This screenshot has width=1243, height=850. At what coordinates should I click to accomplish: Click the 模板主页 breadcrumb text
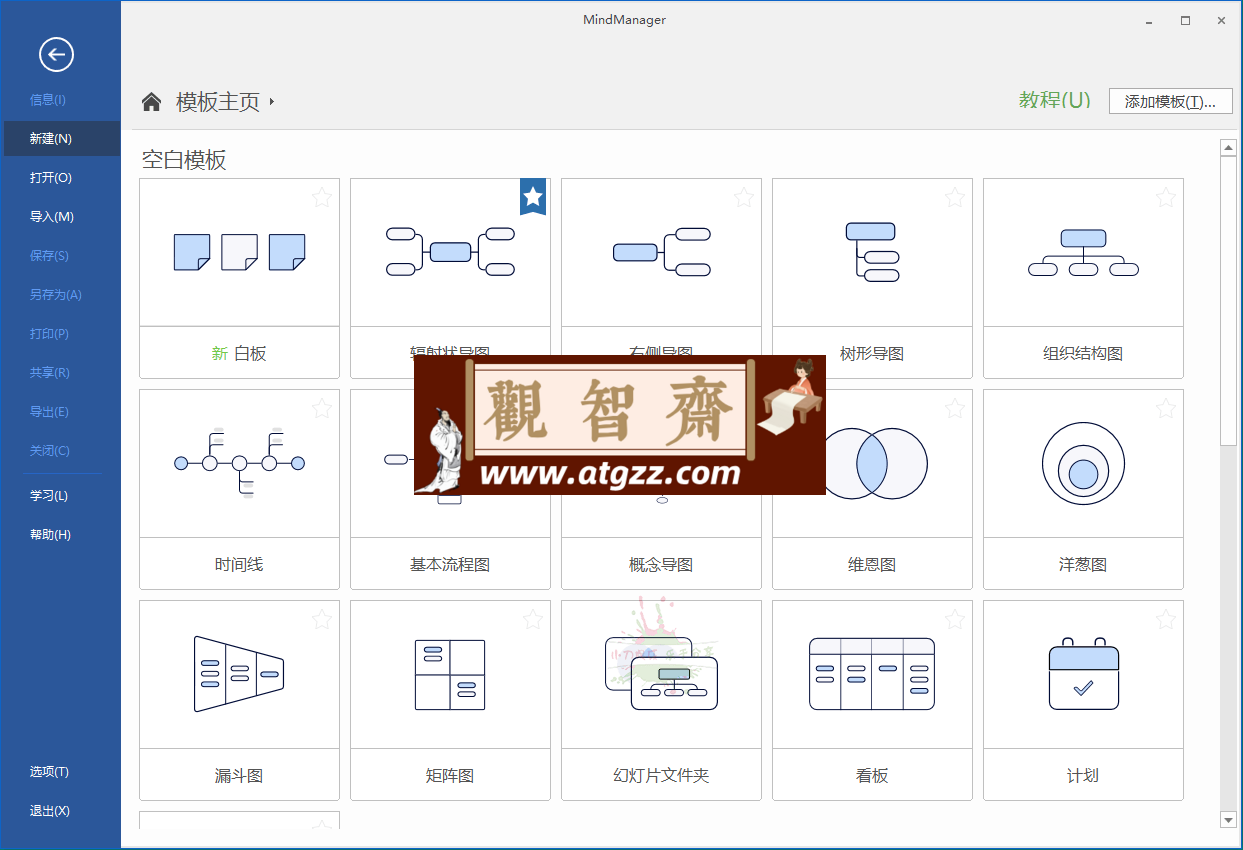pos(218,102)
